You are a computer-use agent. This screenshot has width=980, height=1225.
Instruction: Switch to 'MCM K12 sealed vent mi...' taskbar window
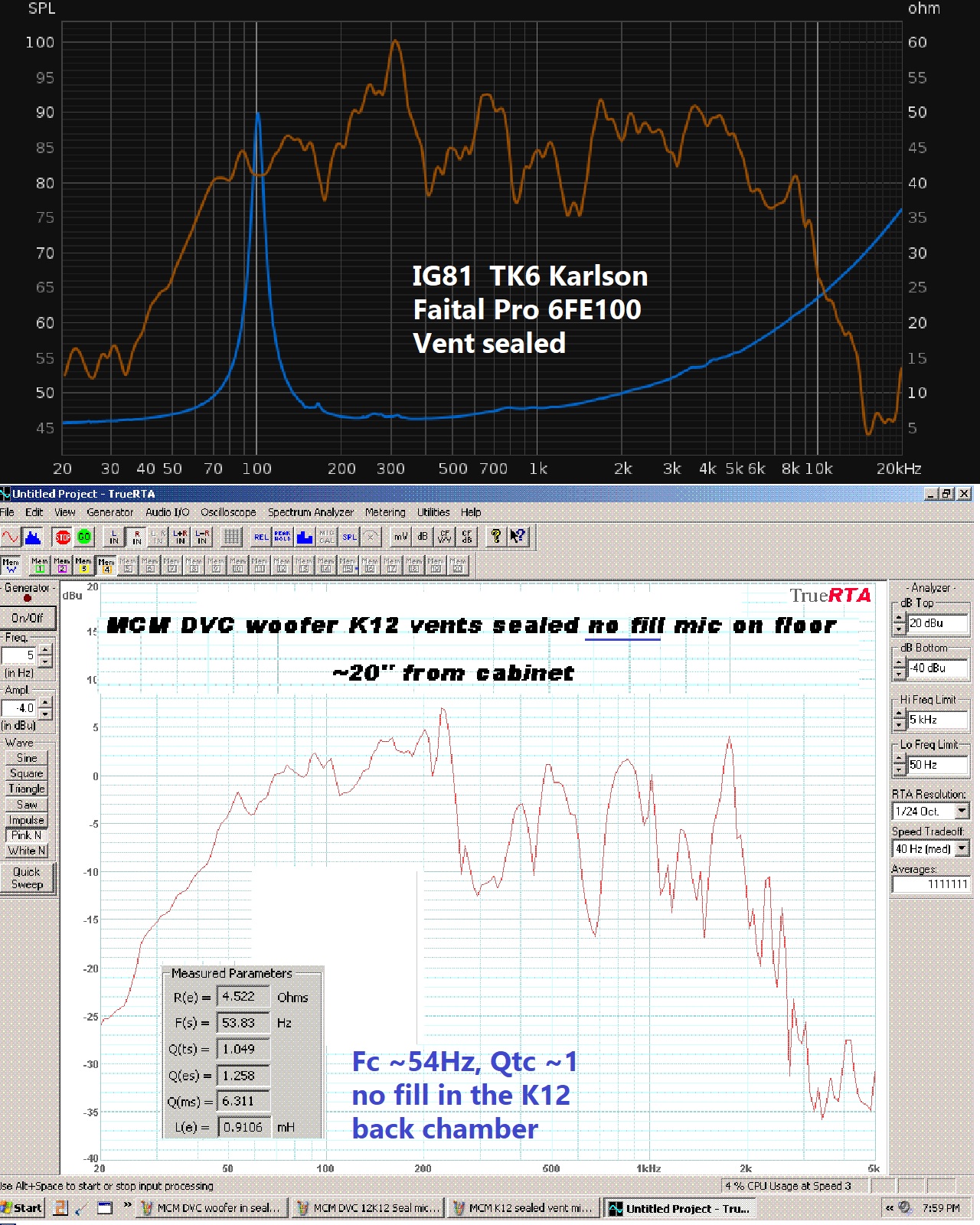tap(525, 1208)
